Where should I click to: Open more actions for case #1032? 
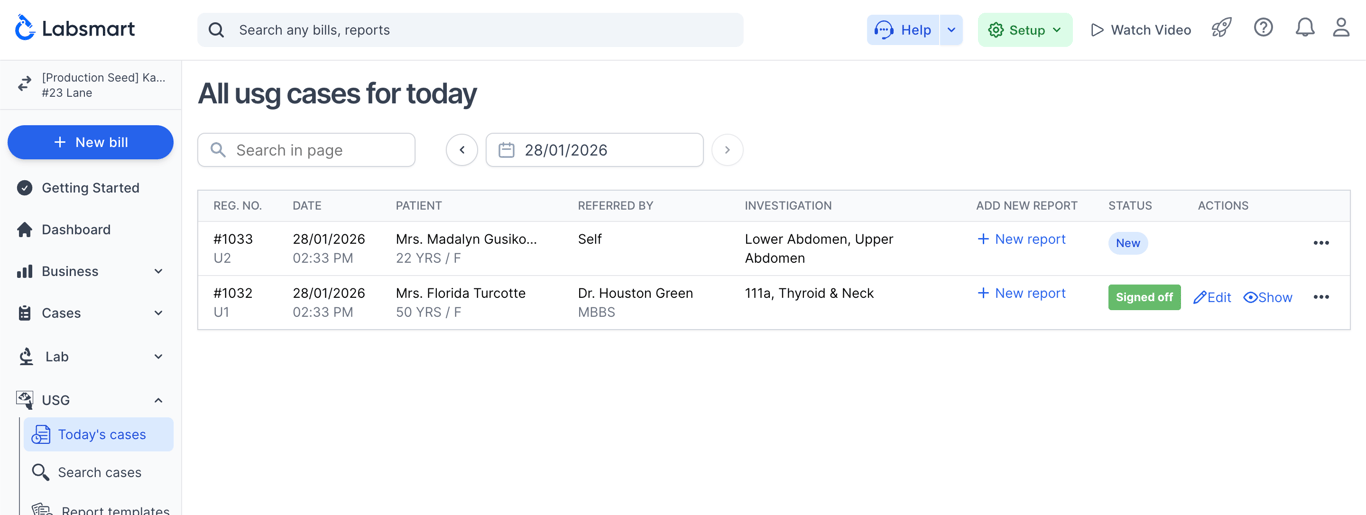(x=1321, y=297)
